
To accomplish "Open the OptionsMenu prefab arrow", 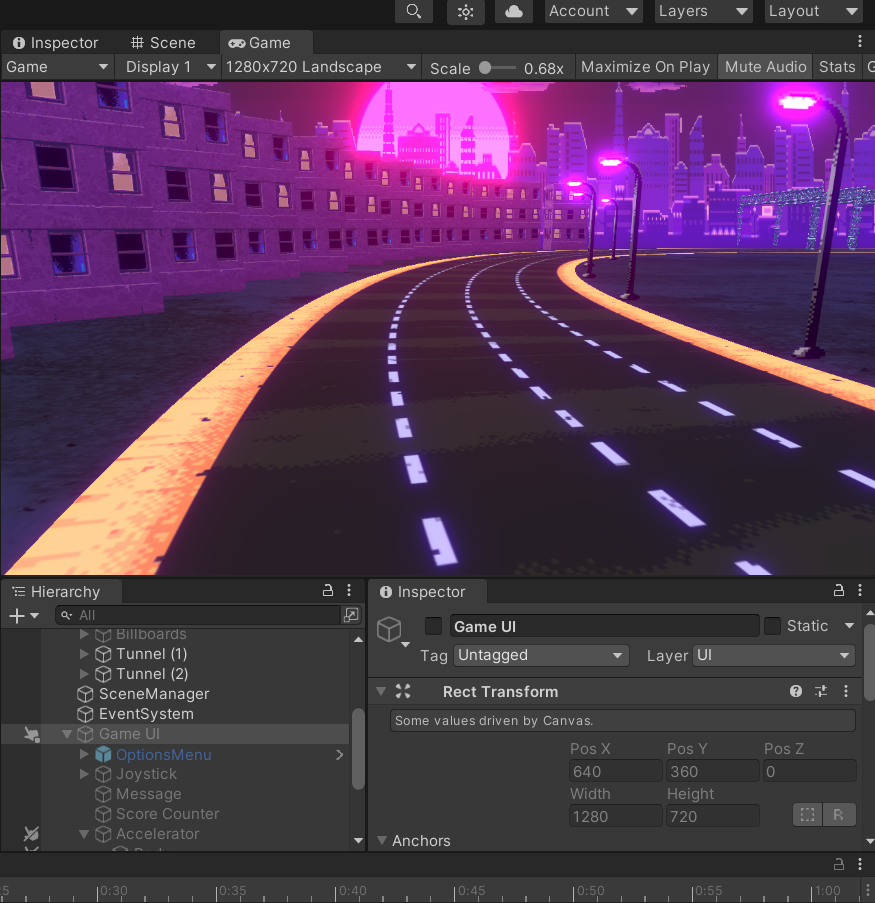I will pyautogui.click(x=339, y=754).
